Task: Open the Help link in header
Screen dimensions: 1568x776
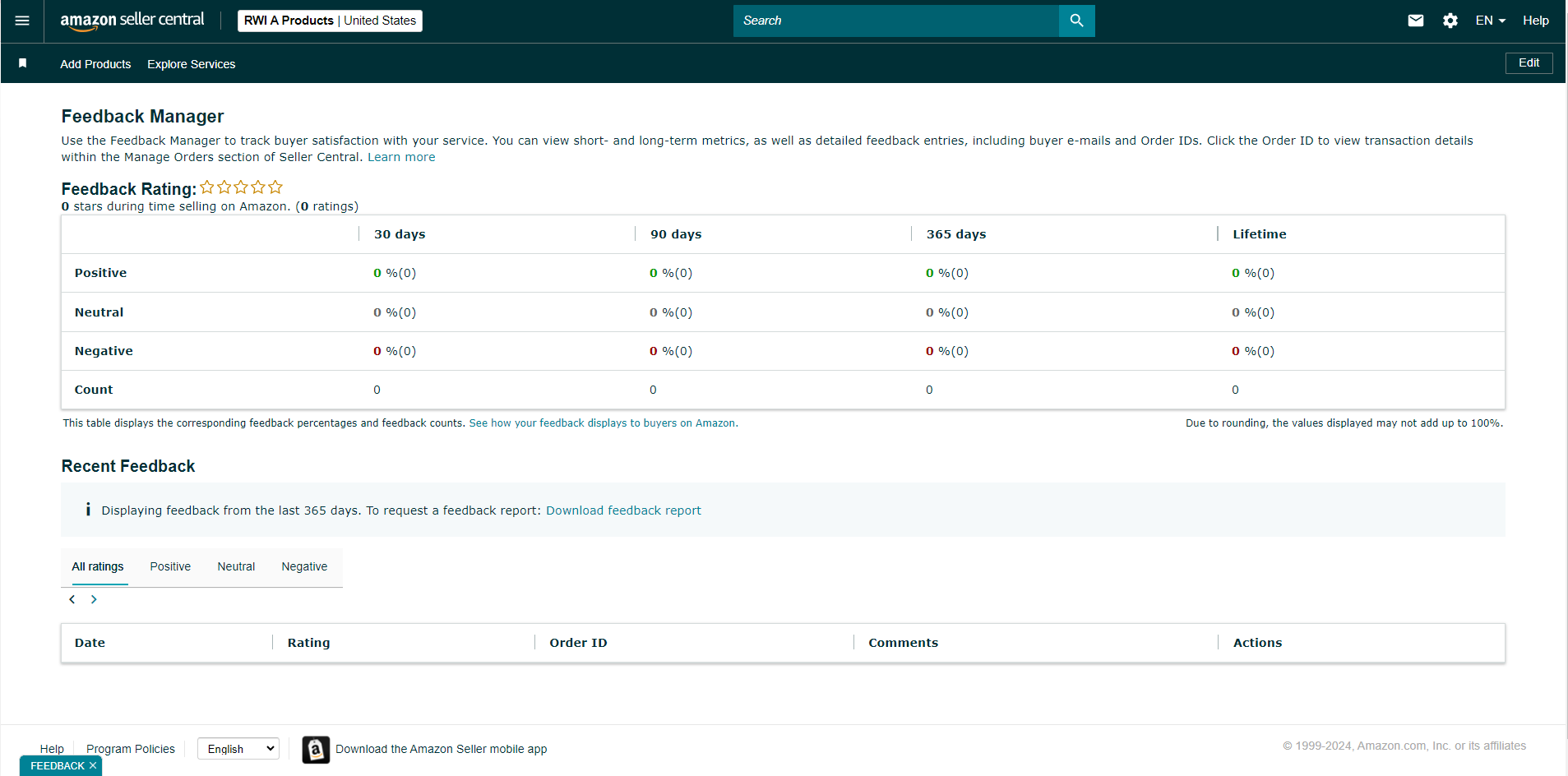Action: [x=1536, y=21]
